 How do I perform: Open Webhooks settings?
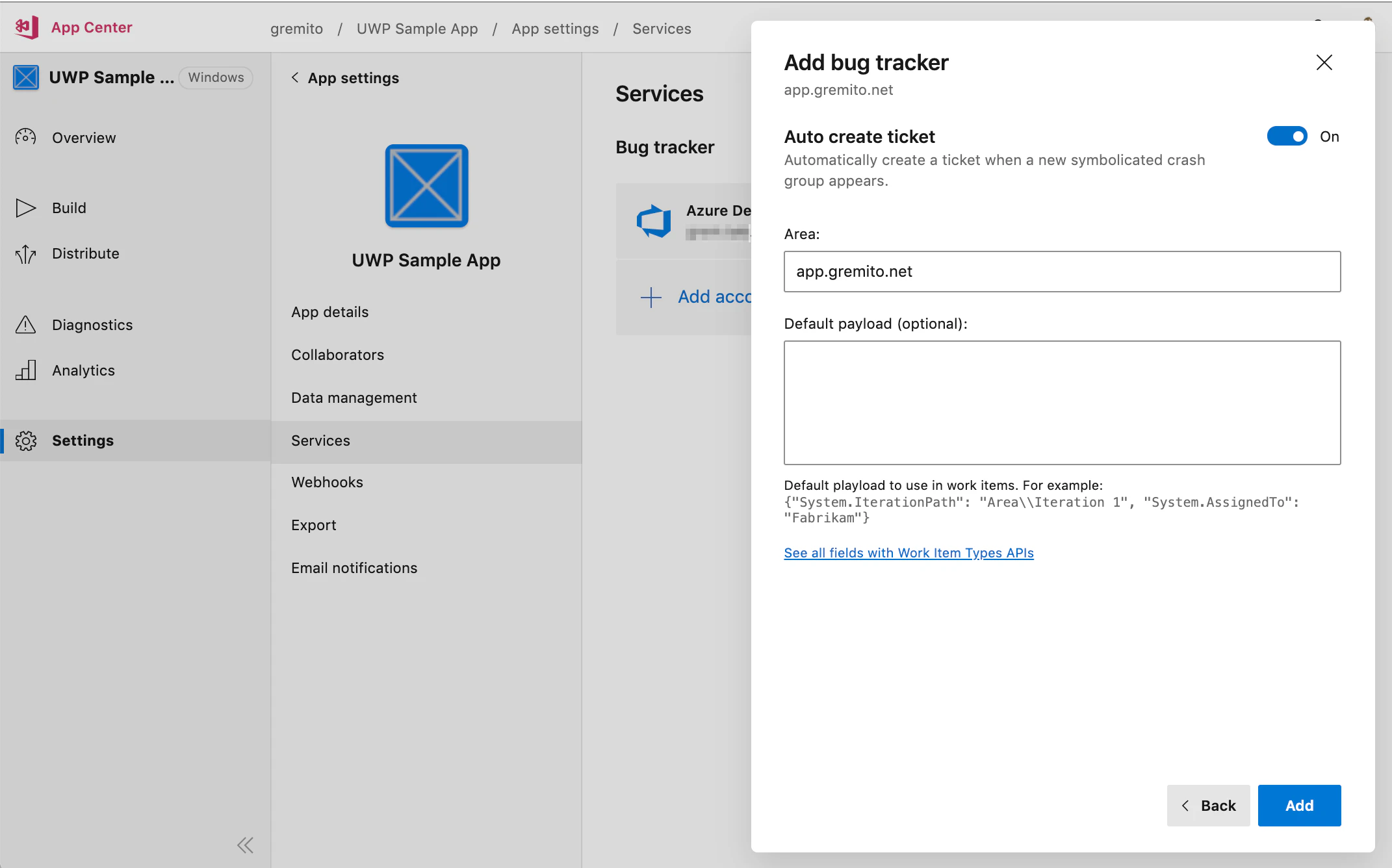(327, 482)
